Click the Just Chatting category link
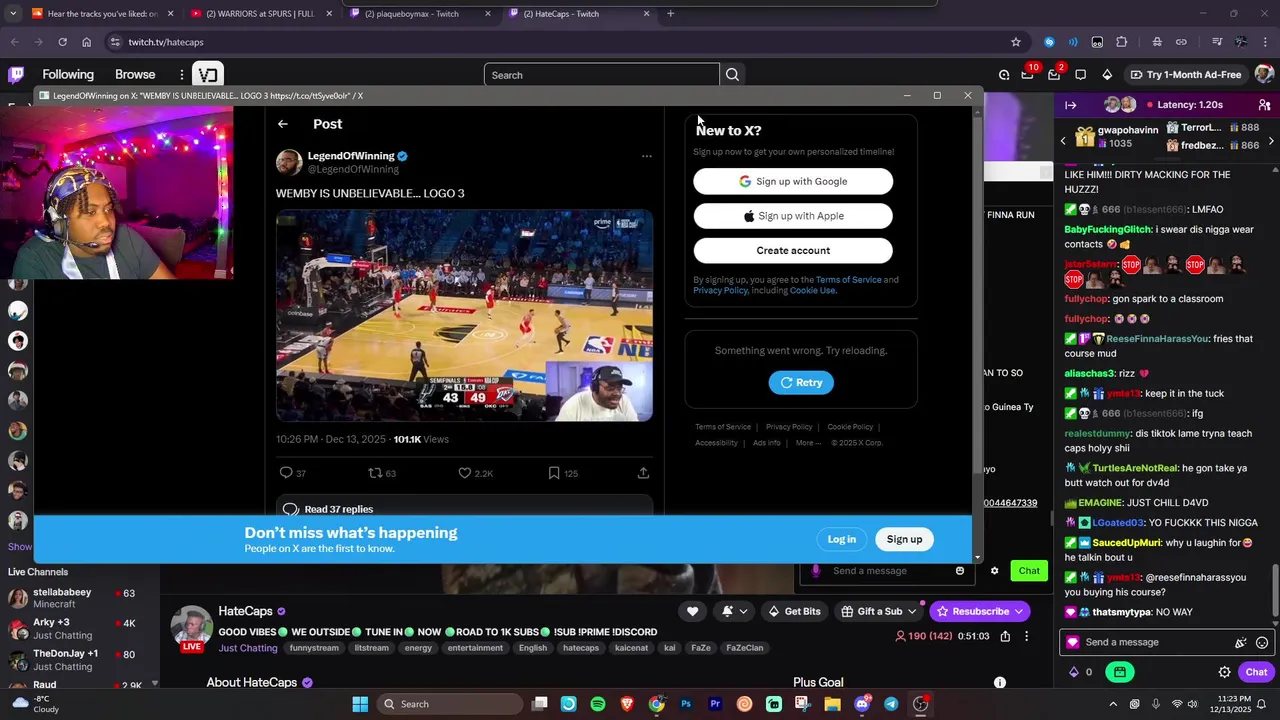Image resolution: width=1280 pixels, height=720 pixels. coord(248,648)
